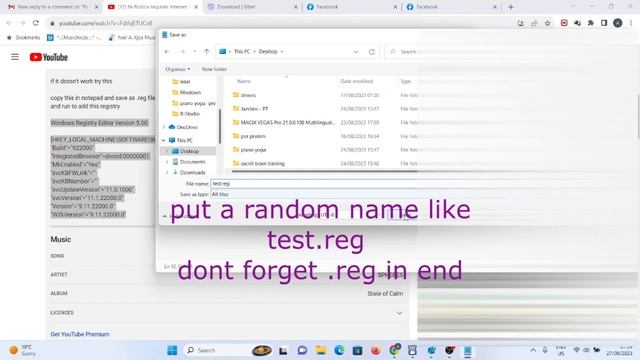Select the piano yoga folder in navigation pane
The width and height of the screenshot is (640, 360).
click(x=194, y=103)
